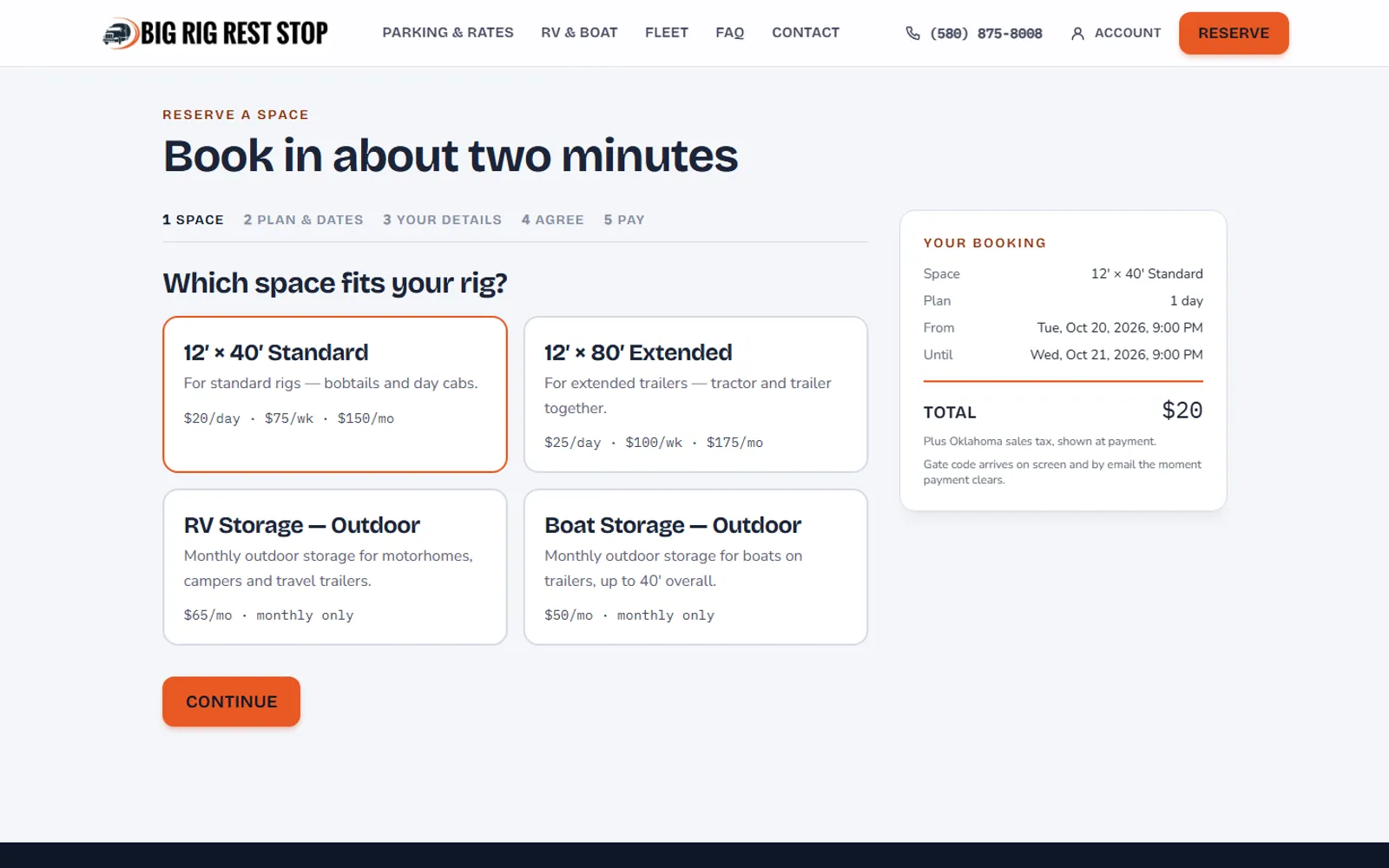This screenshot has width=1389, height=868.
Task: Click the 'Which space fits your rig?' heading
Action: [335, 283]
